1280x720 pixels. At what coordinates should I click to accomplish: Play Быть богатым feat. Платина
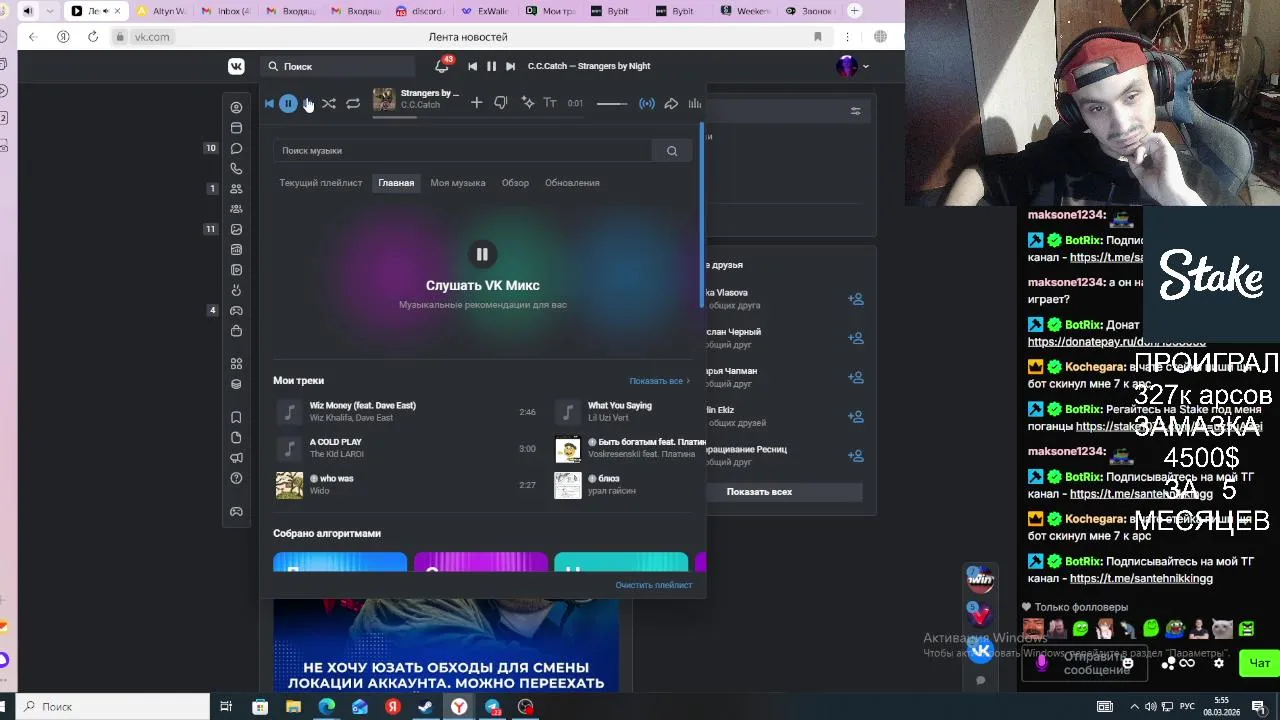point(630,448)
